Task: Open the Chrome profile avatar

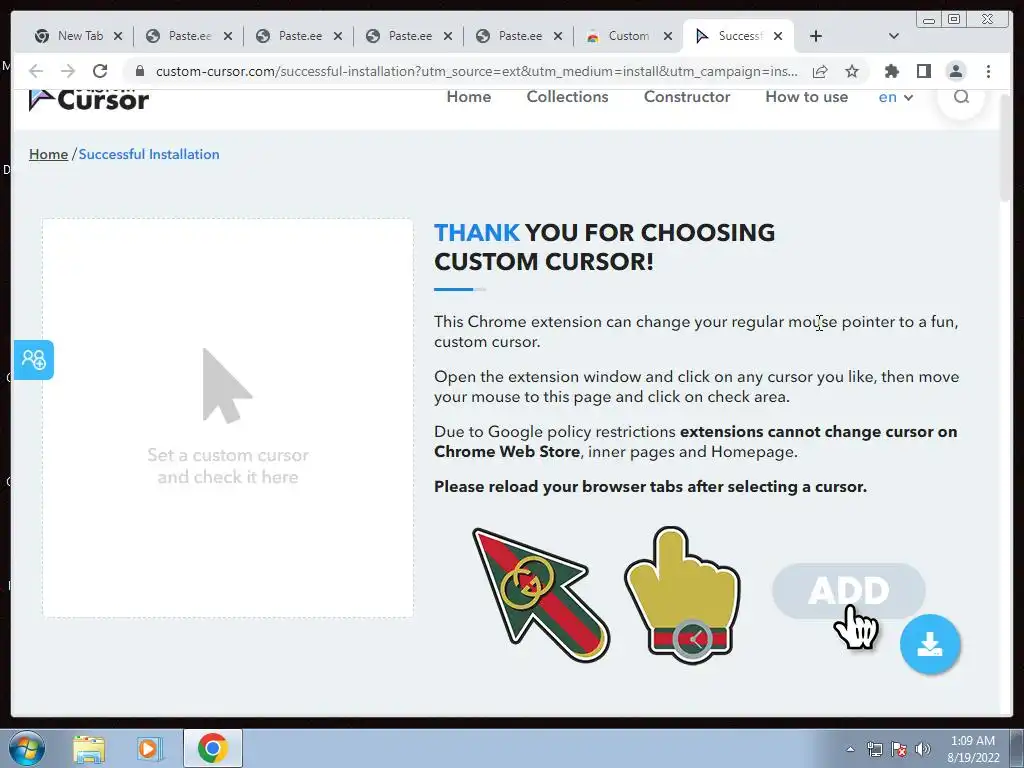Action: [x=955, y=71]
